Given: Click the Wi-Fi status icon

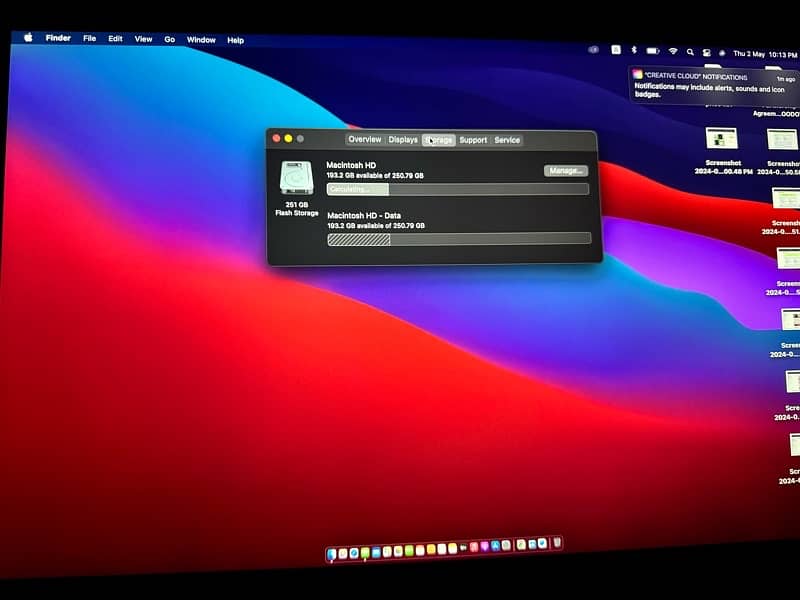Looking at the screenshot, I should pos(673,50).
